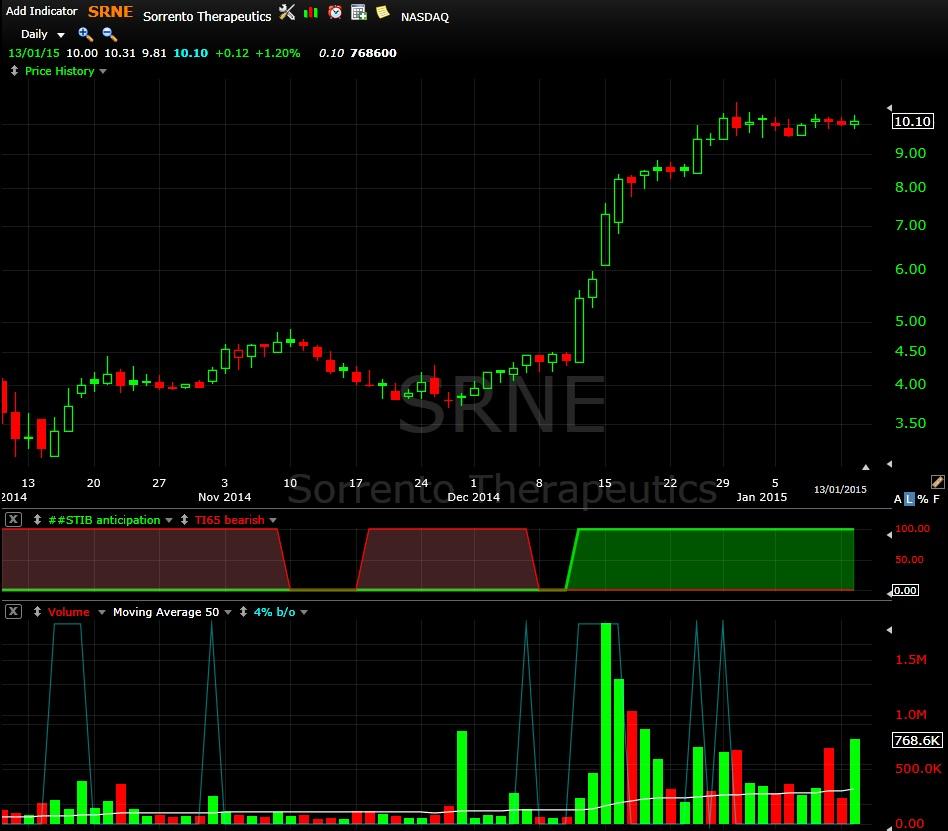
Task: Click the volume value 768600 in header
Action: tap(373, 53)
